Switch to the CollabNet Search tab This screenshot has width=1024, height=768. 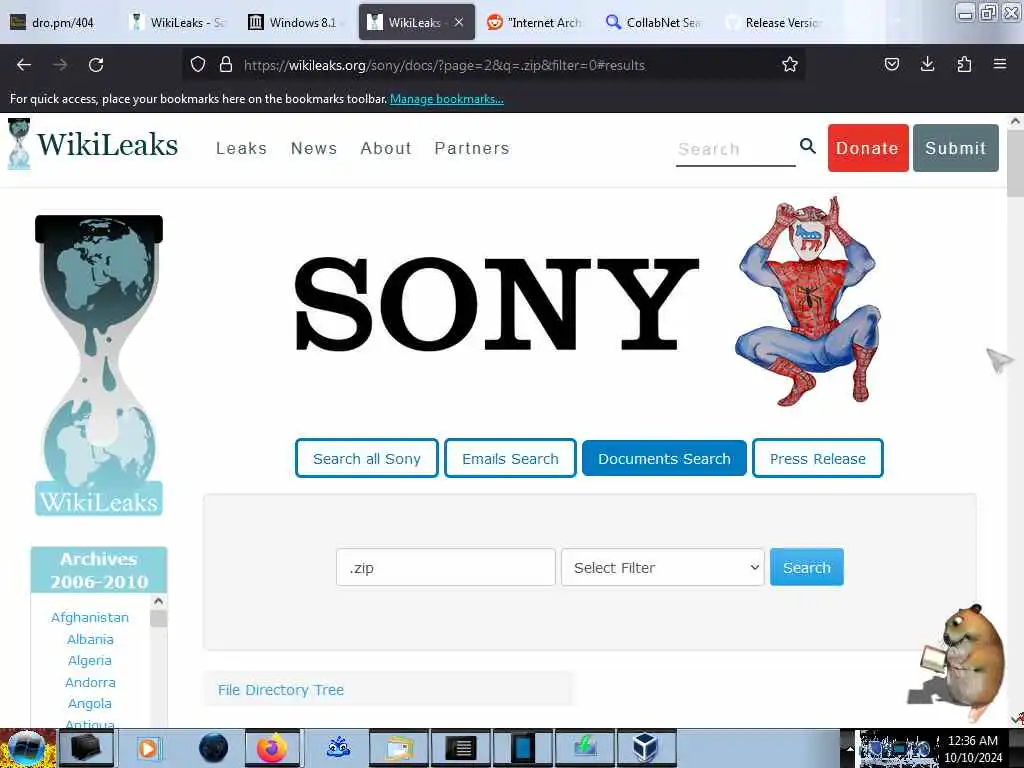tap(653, 23)
